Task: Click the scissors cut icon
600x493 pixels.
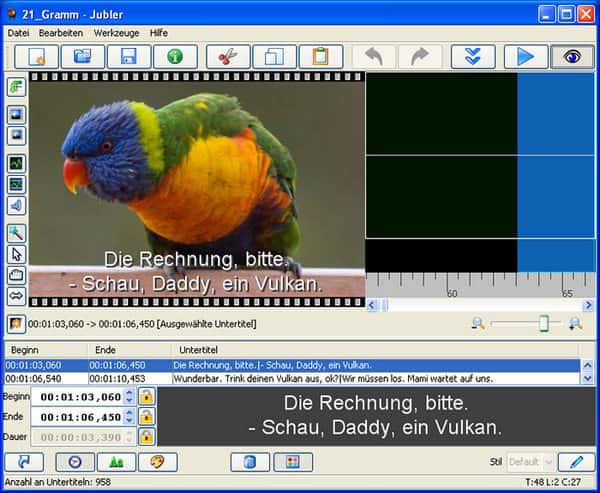Action: pyautogui.click(x=227, y=57)
